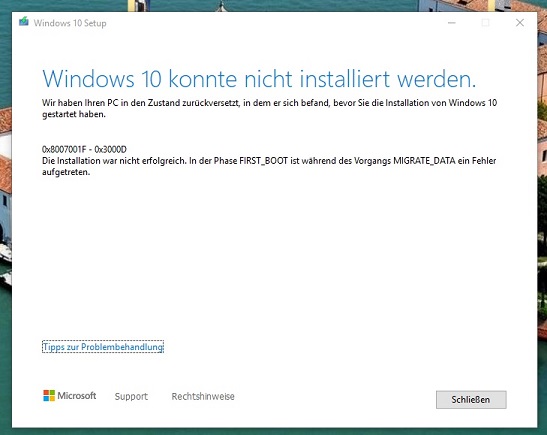Click the Schließen button

(471, 399)
